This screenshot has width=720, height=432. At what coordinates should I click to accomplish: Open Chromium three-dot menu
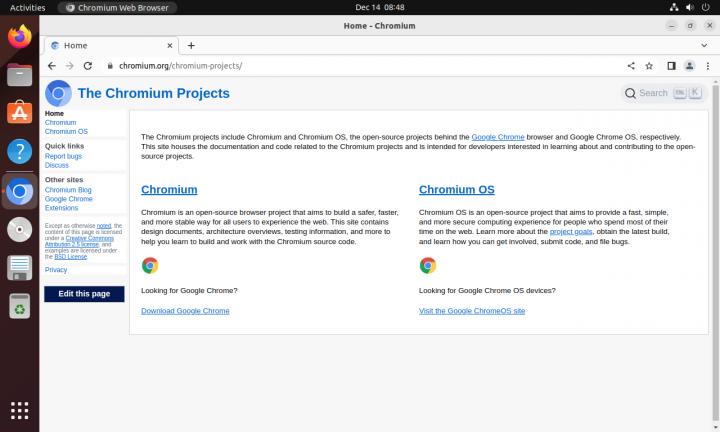(x=708, y=66)
